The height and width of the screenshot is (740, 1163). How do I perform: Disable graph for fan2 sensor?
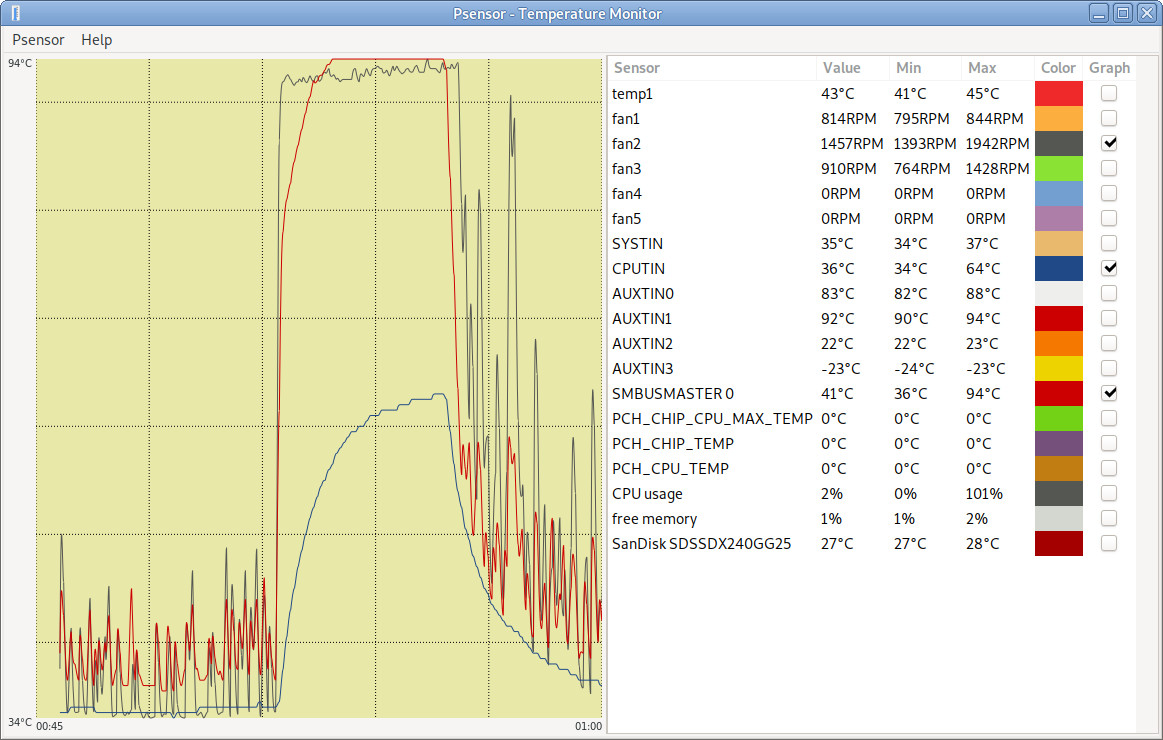pyautogui.click(x=1109, y=143)
